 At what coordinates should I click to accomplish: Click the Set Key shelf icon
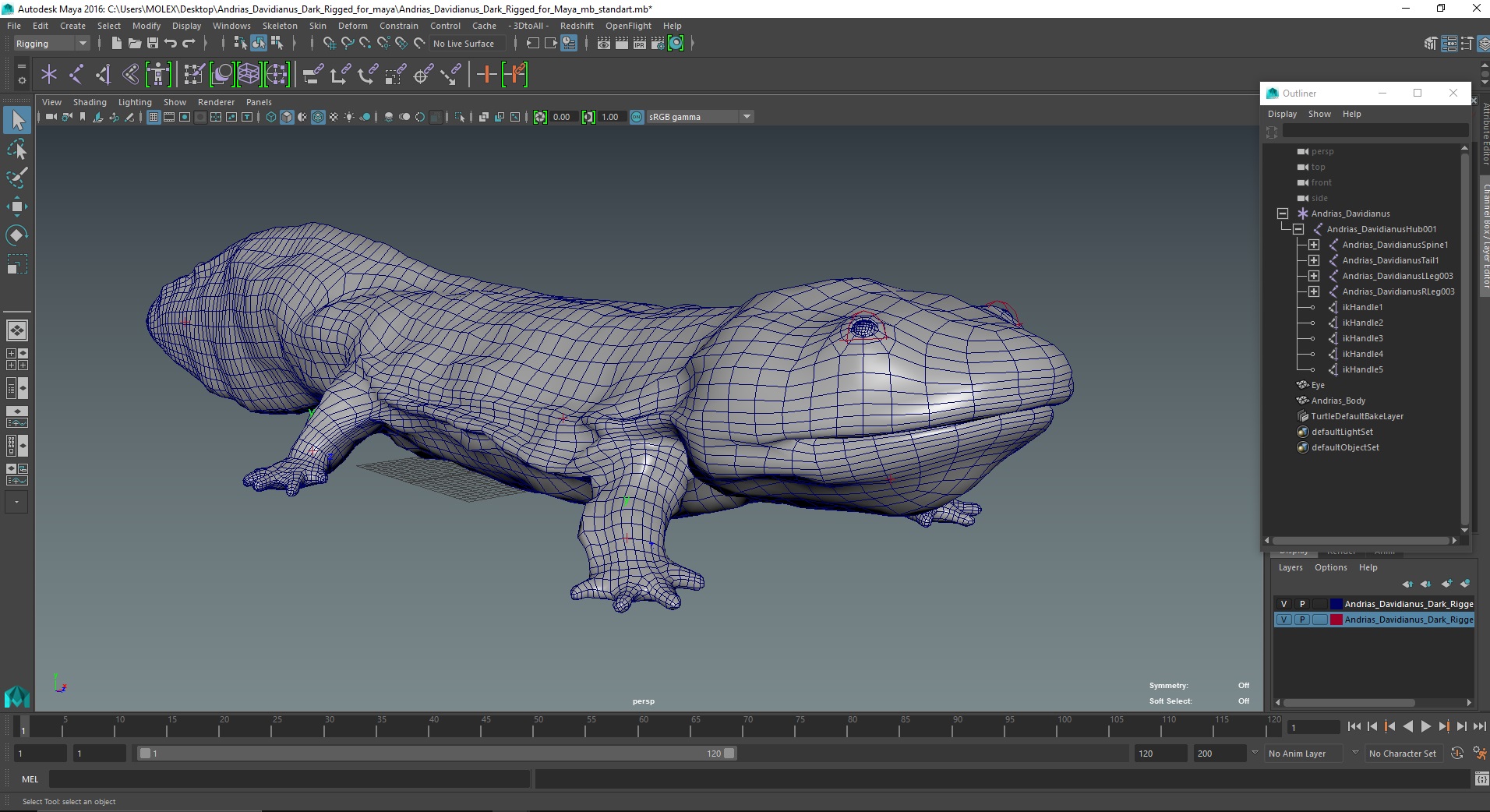487,75
